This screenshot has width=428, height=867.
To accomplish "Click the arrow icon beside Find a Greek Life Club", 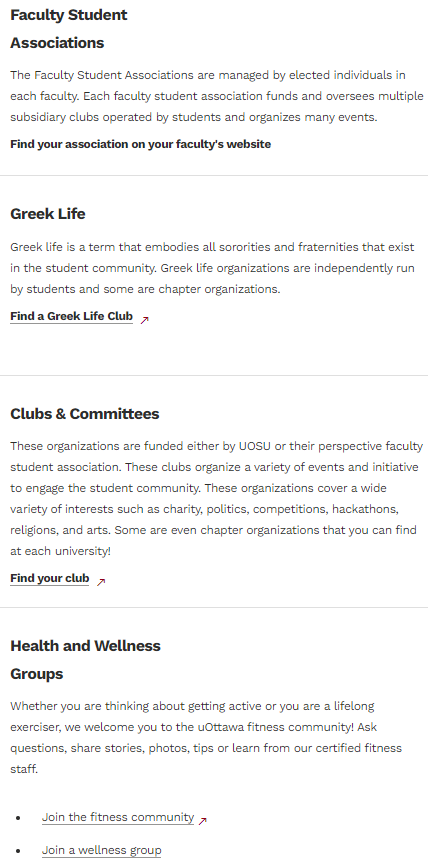I will click(144, 320).
